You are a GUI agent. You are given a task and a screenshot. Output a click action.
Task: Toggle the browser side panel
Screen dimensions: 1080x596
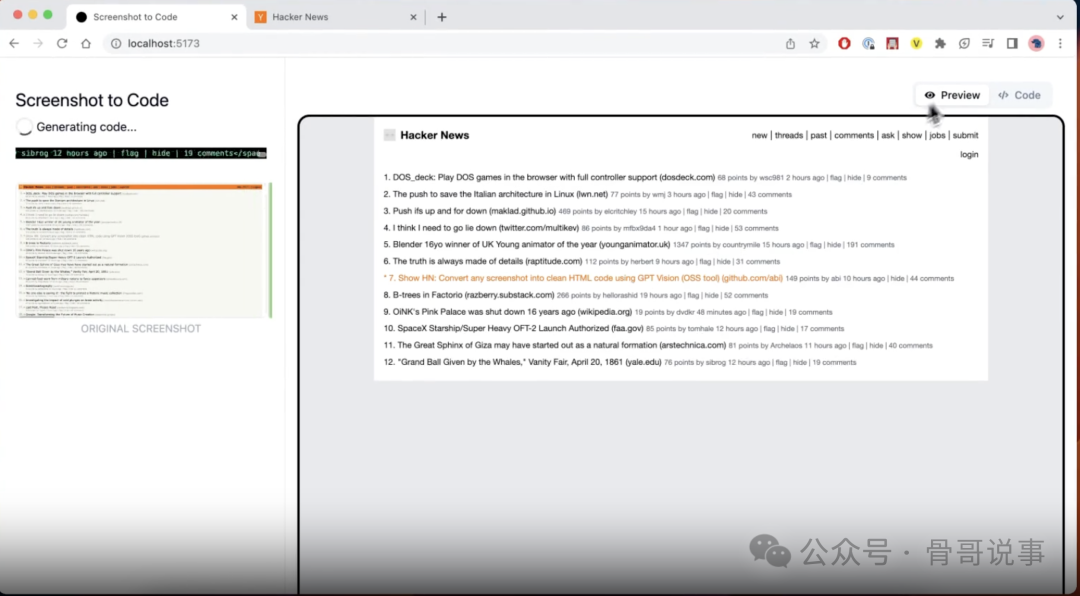click(x=1012, y=44)
